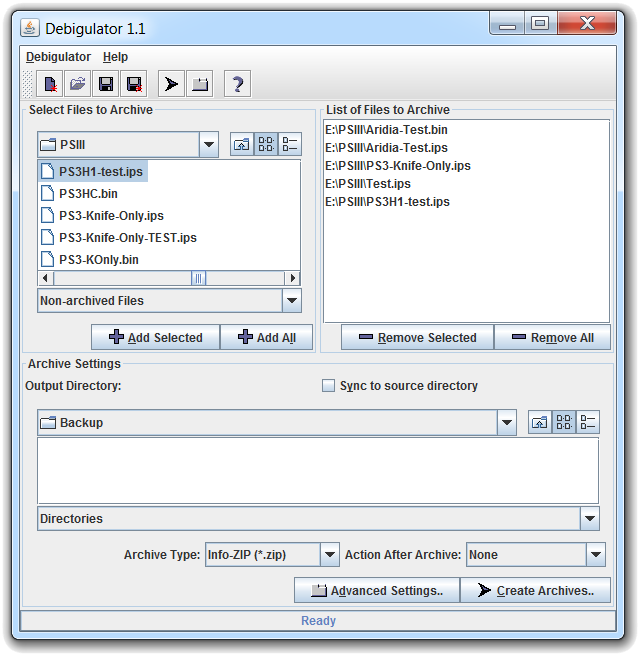Enable Sync to source directory checkbox
The height and width of the screenshot is (657, 640).
(329, 386)
